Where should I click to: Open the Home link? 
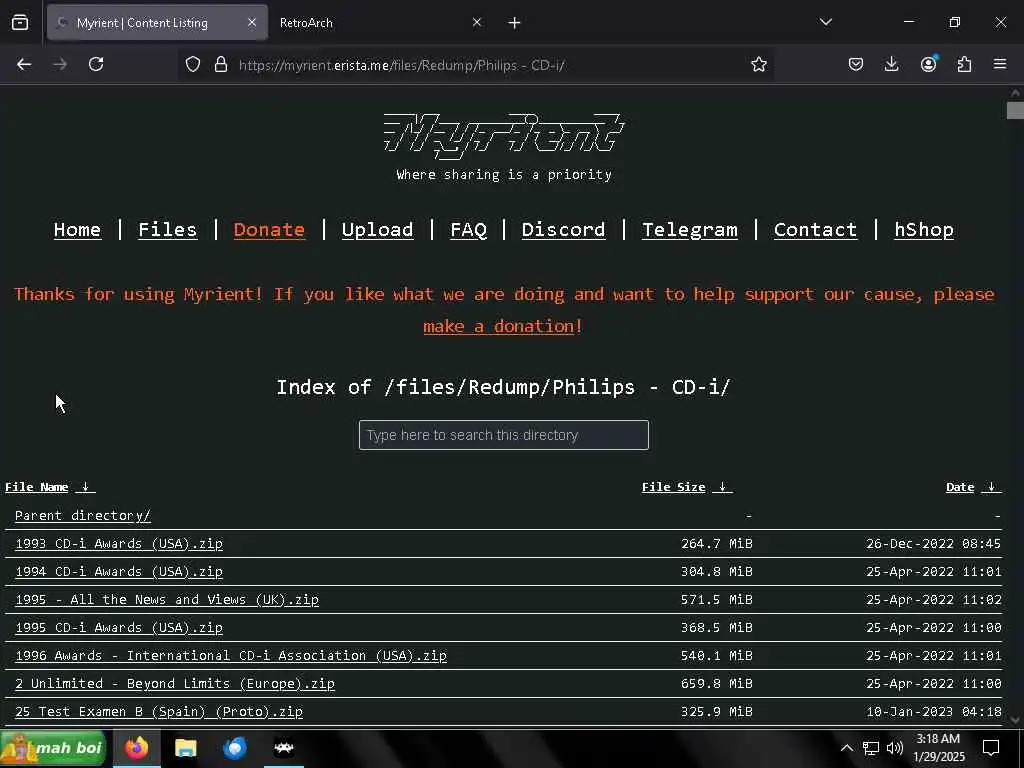[77, 229]
